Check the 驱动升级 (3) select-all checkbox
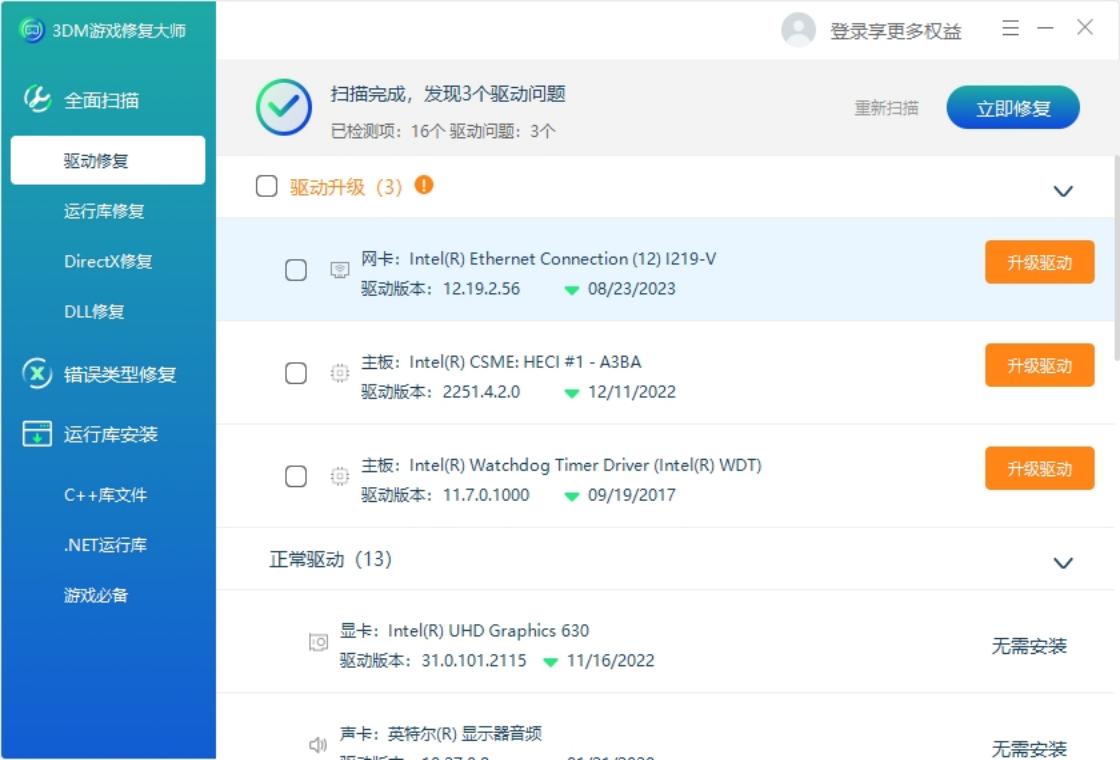Viewport: 1120px width, 760px height. (266, 186)
